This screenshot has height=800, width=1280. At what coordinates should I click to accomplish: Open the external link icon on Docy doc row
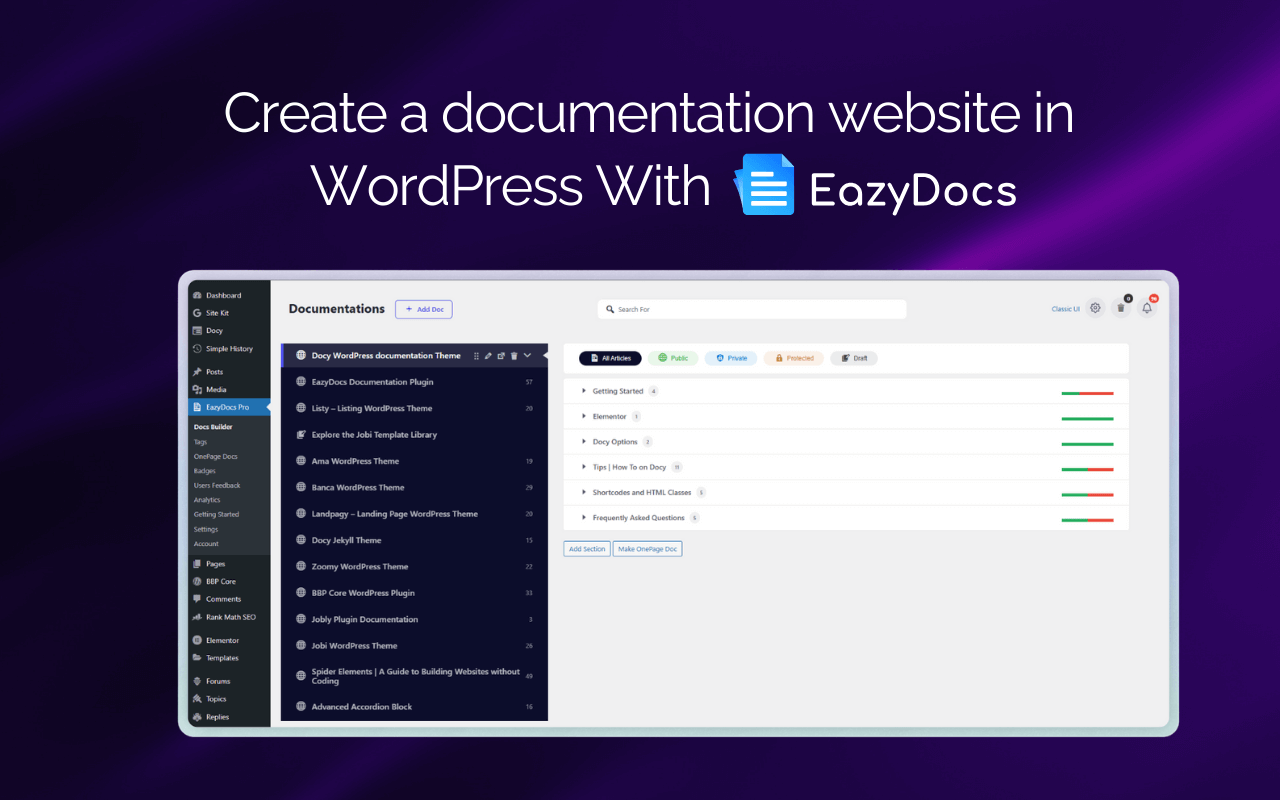[x=501, y=355]
